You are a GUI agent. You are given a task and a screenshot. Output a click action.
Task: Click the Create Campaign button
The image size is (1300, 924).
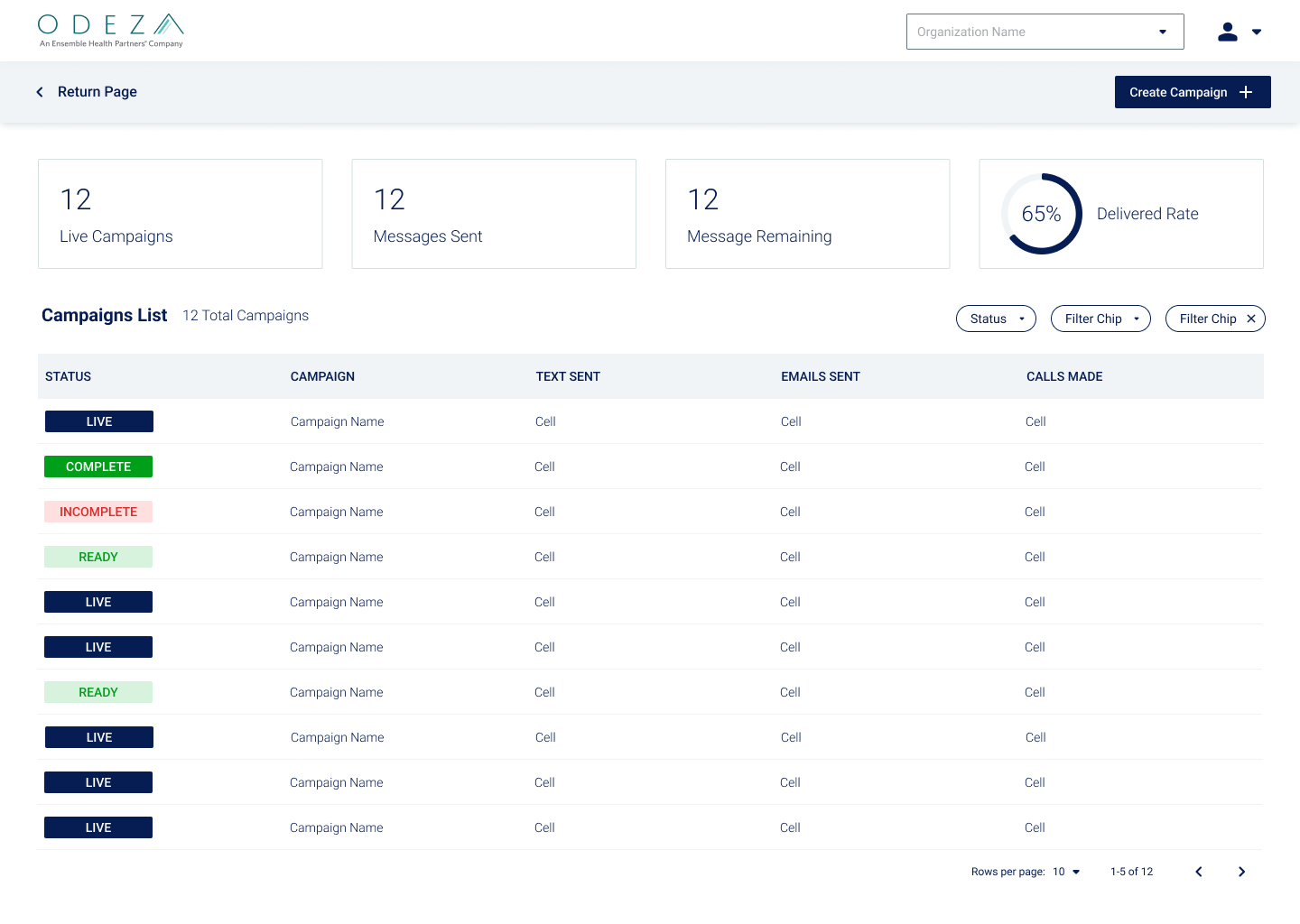click(x=1193, y=92)
